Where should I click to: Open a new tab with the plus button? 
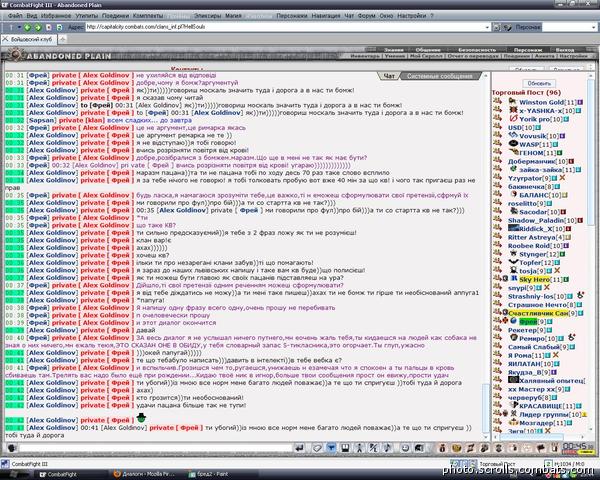pyautogui.click(x=62, y=39)
